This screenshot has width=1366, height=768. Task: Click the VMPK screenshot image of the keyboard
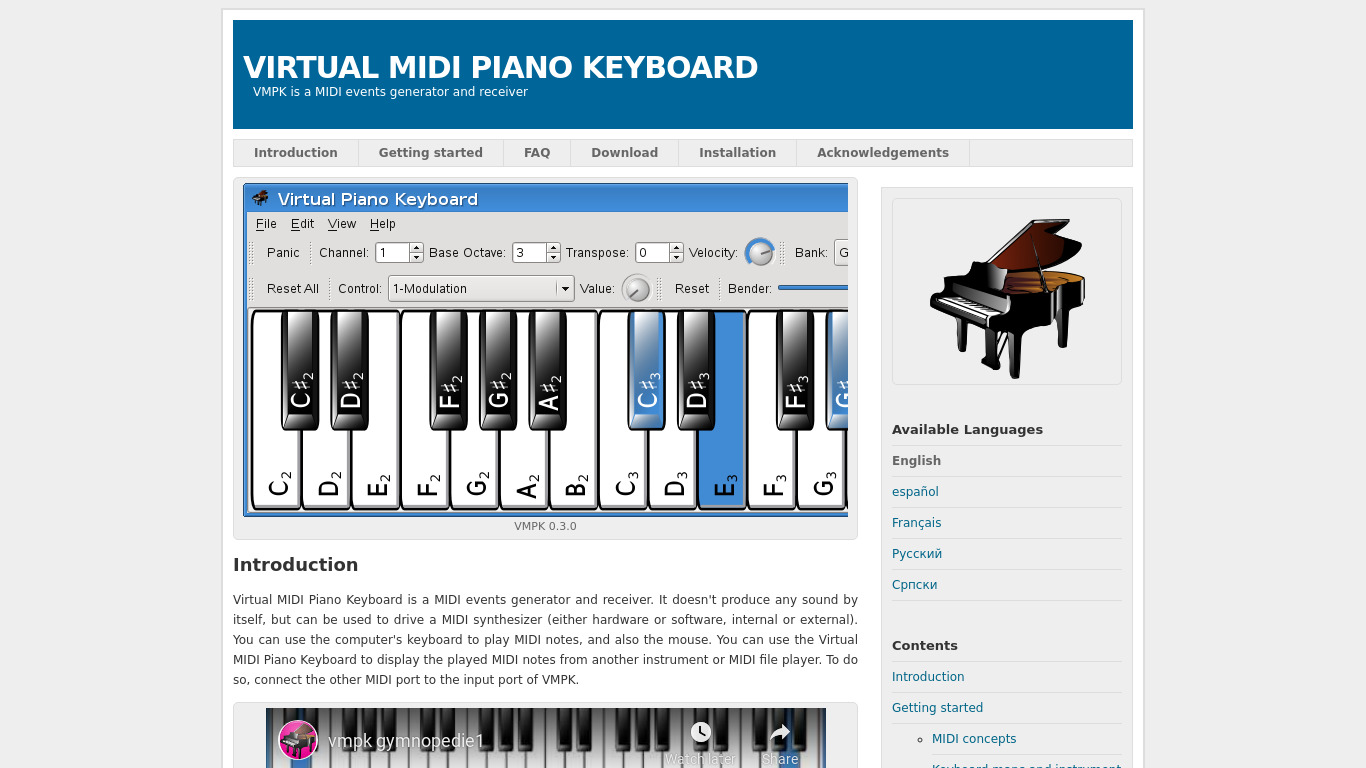coord(546,350)
